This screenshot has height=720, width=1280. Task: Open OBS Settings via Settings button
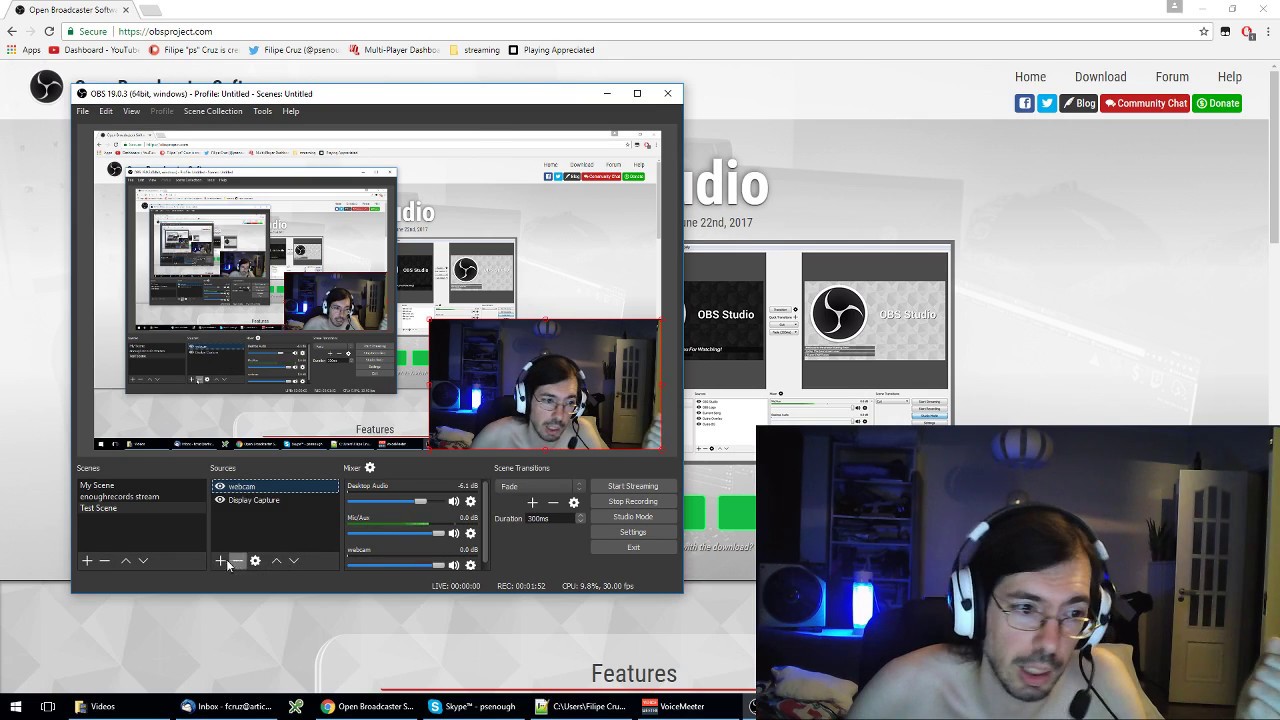pyautogui.click(x=632, y=532)
